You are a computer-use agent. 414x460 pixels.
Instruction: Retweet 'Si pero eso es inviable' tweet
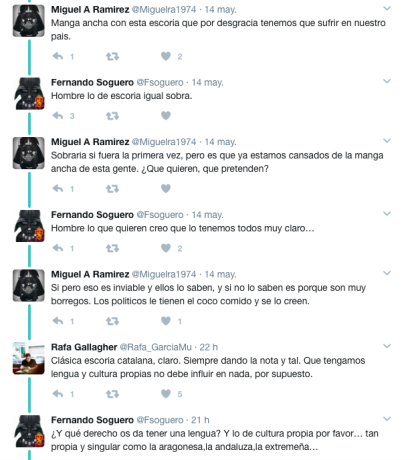112,321
